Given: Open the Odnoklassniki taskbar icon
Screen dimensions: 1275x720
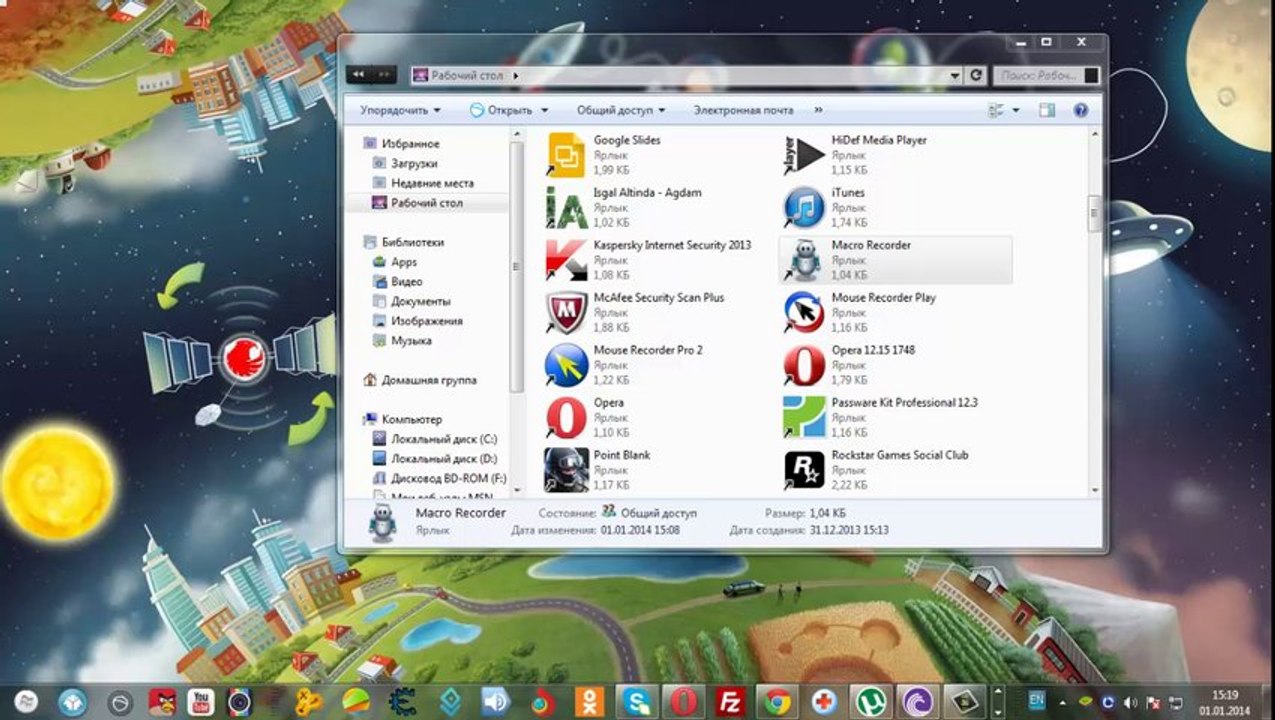Looking at the screenshot, I should [x=590, y=702].
